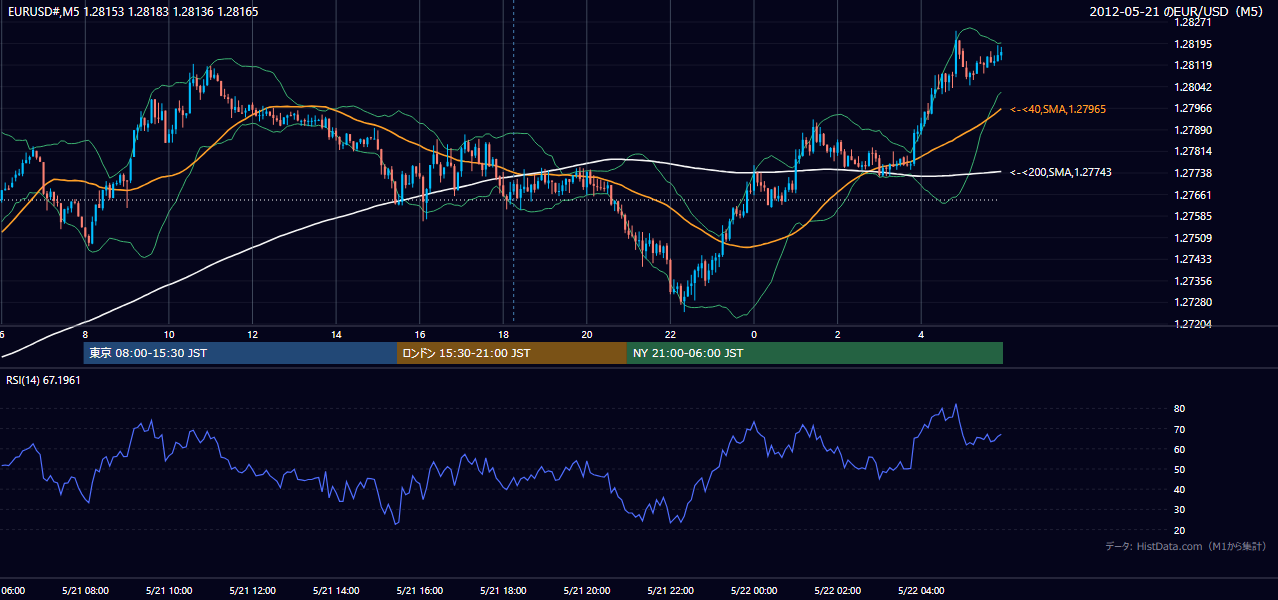Click the 2012-05-21 EUR/USD (M5) title
This screenshot has height=600, width=1278.
coord(1178,11)
